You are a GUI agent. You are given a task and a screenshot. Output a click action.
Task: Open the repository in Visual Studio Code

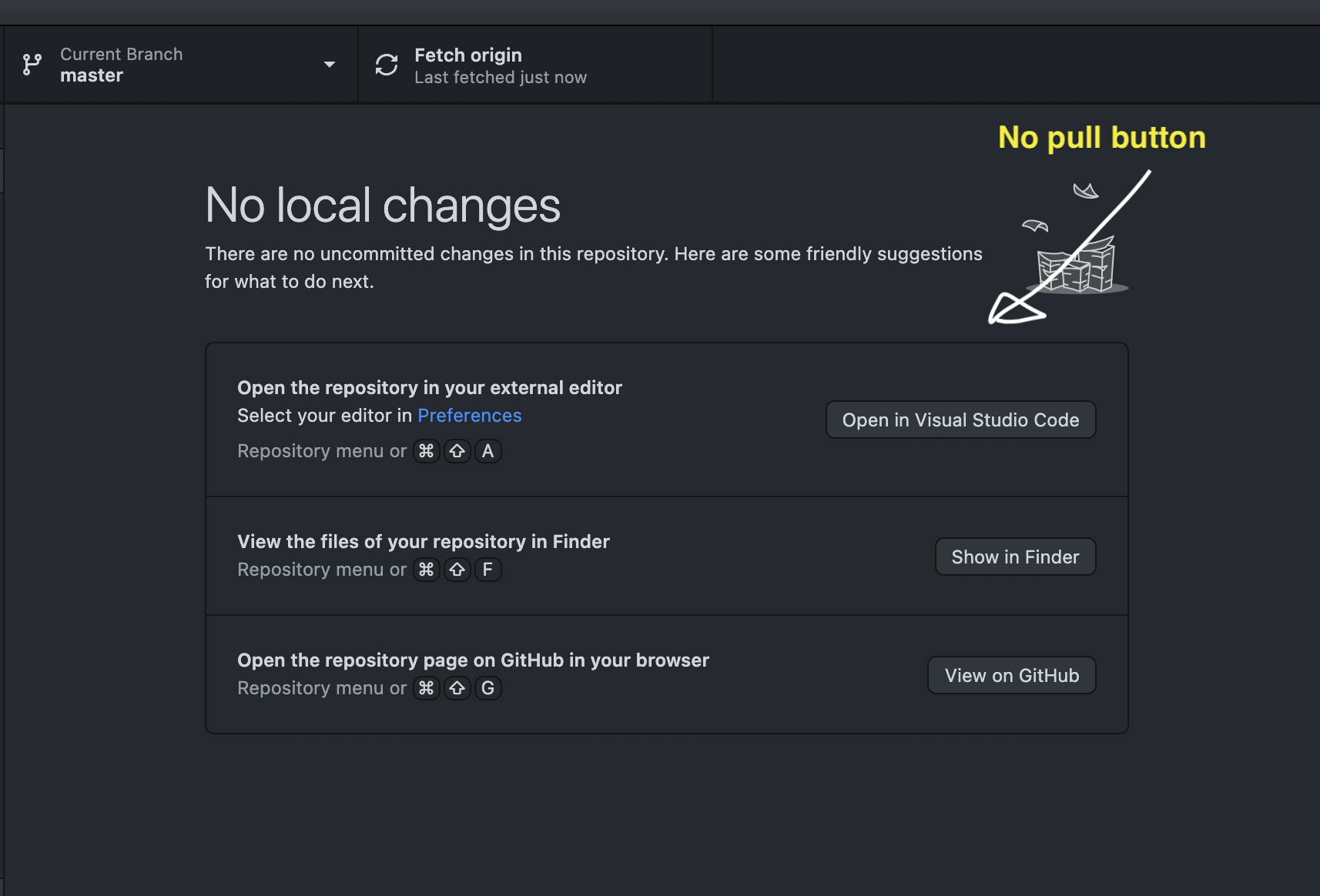pos(960,420)
